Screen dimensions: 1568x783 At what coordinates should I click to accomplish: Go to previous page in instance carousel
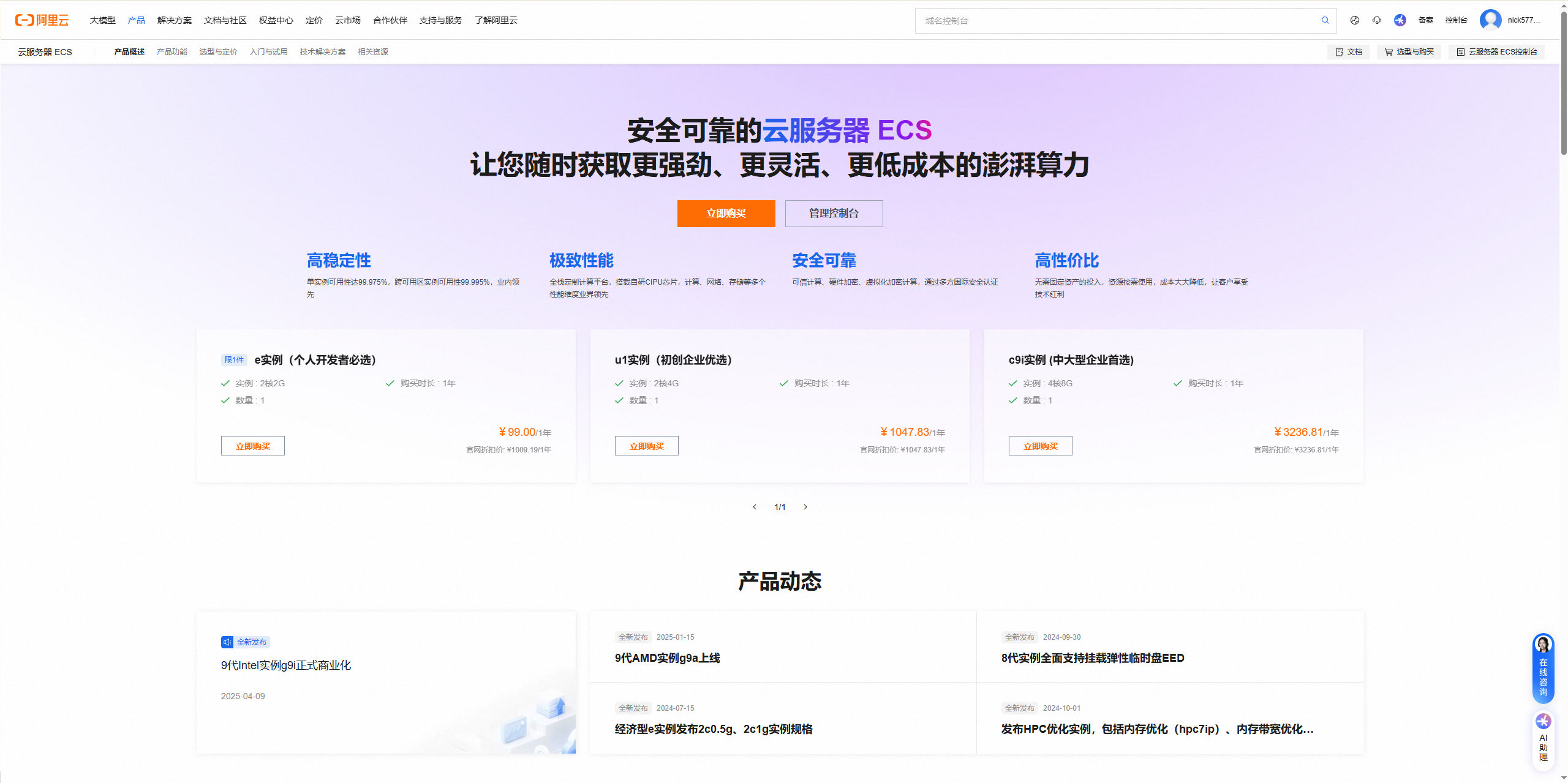pos(755,507)
